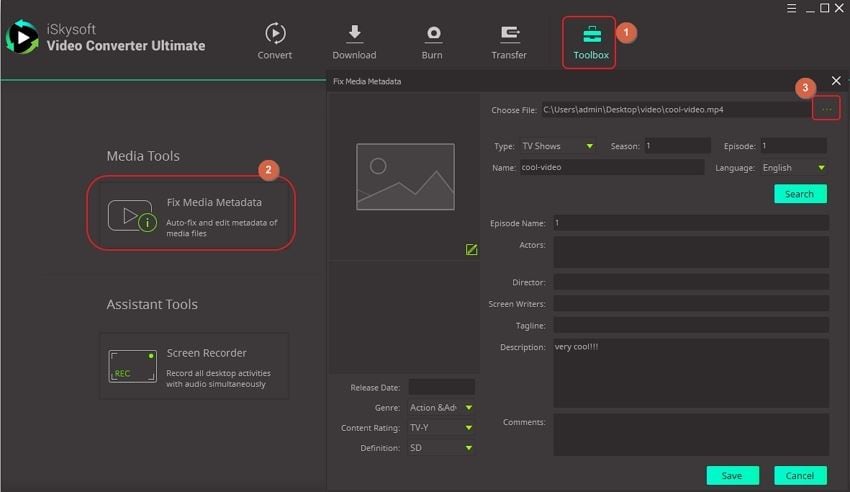The width and height of the screenshot is (850, 492).
Task: Click the Choose File path field
Action: (x=676, y=109)
